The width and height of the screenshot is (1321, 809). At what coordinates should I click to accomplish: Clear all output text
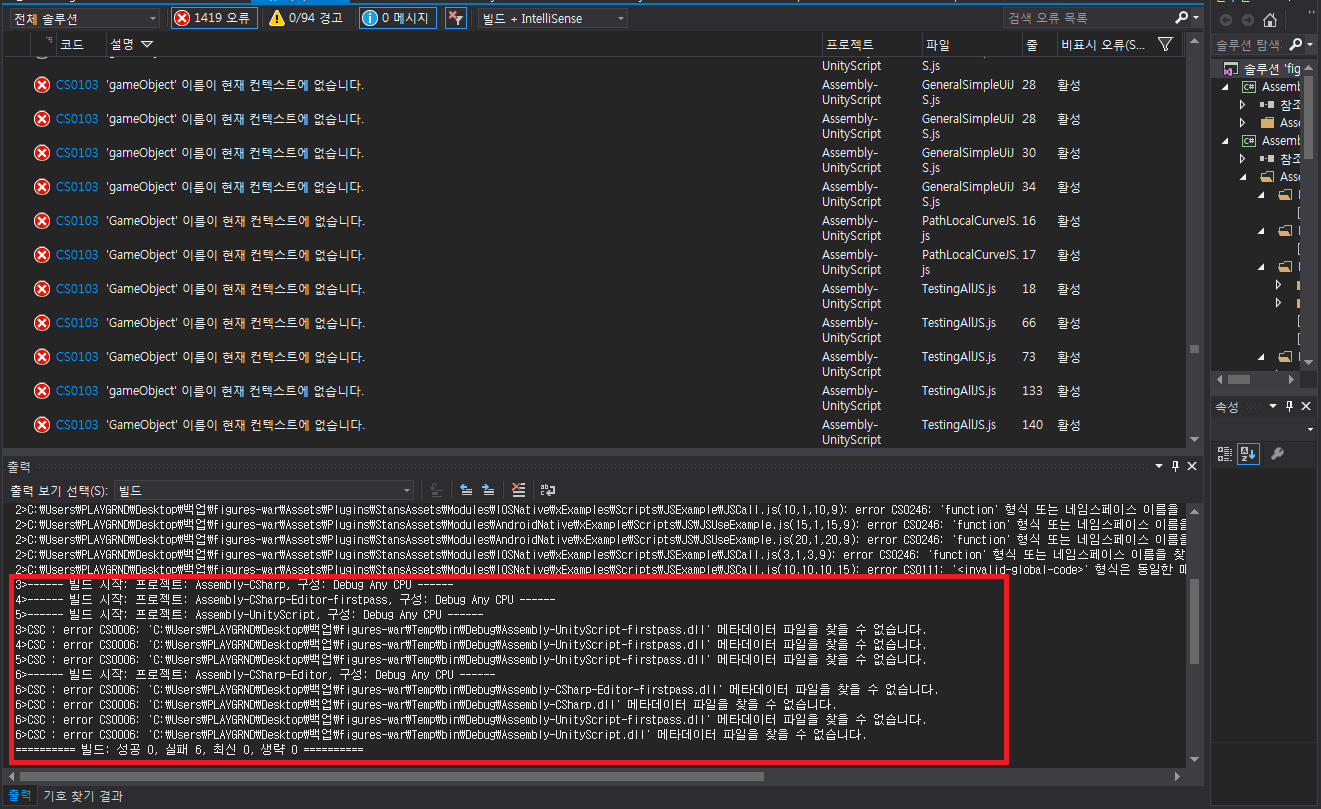[x=518, y=490]
